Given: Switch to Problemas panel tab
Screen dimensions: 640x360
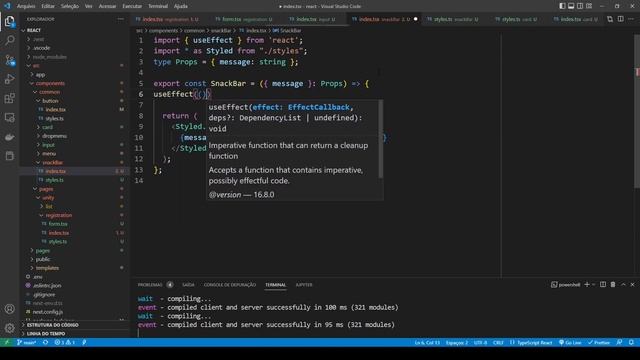Looking at the screenshot, I should [x=150, y=285].
